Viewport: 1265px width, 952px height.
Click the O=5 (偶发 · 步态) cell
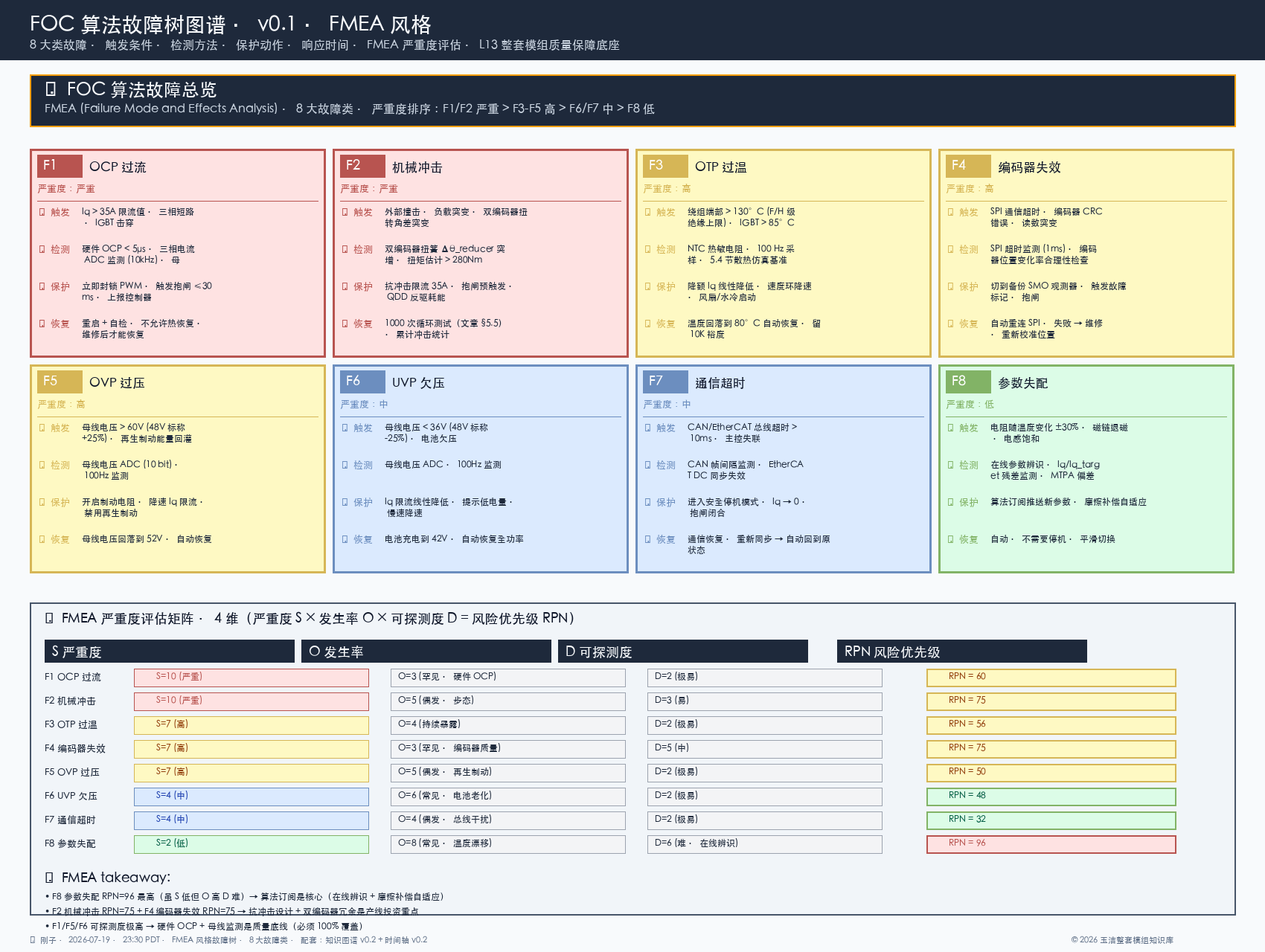pos(508,701)
